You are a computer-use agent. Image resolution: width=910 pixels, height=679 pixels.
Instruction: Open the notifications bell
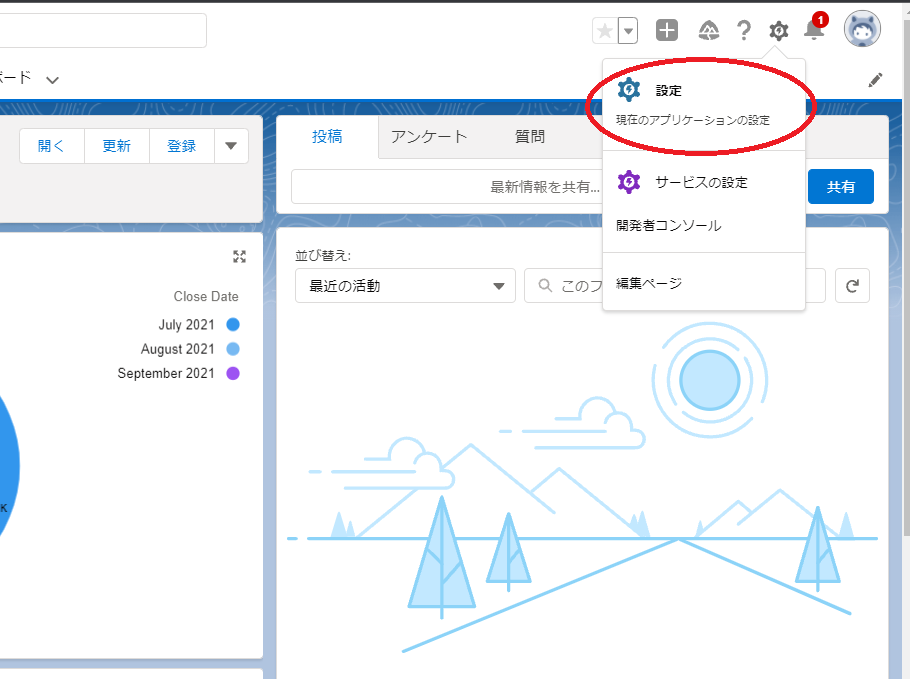pos(814,29)
